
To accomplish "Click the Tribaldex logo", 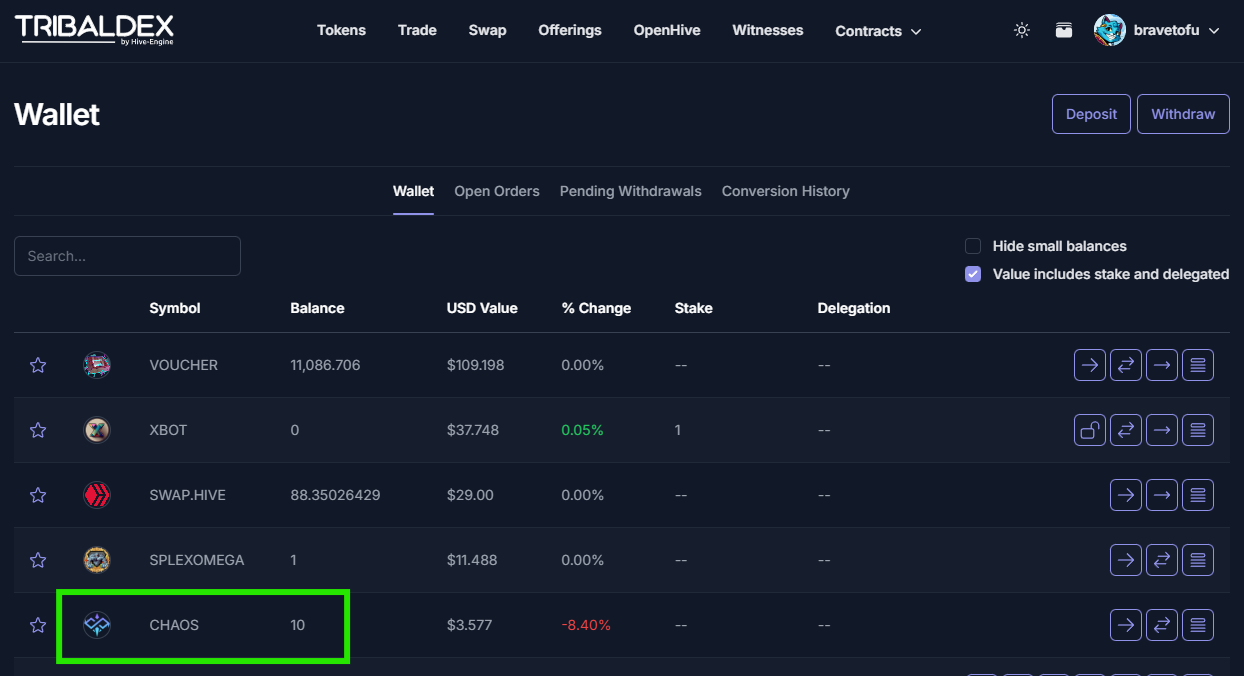I will pyautogui.click(x=94, y=30).
